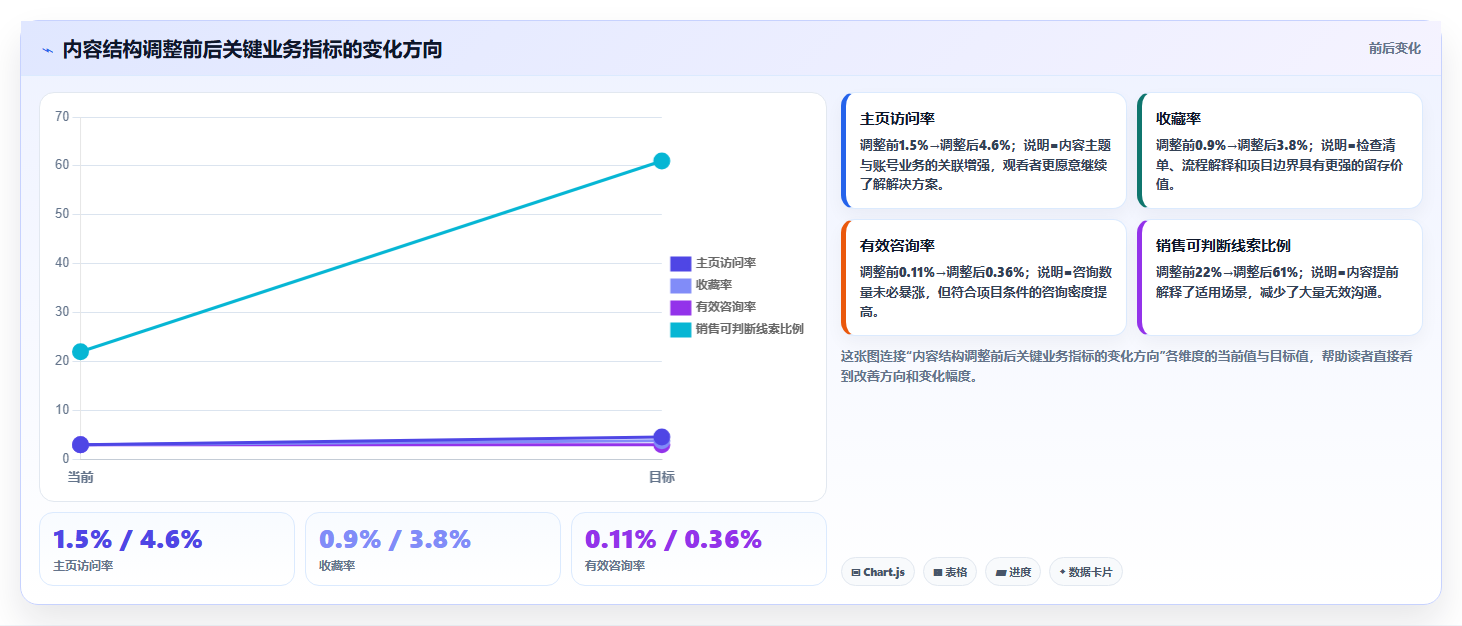Screen dimensions: 1462x626
Task: Click the 0.11% / 0.36% stat card
Action: 699,549
